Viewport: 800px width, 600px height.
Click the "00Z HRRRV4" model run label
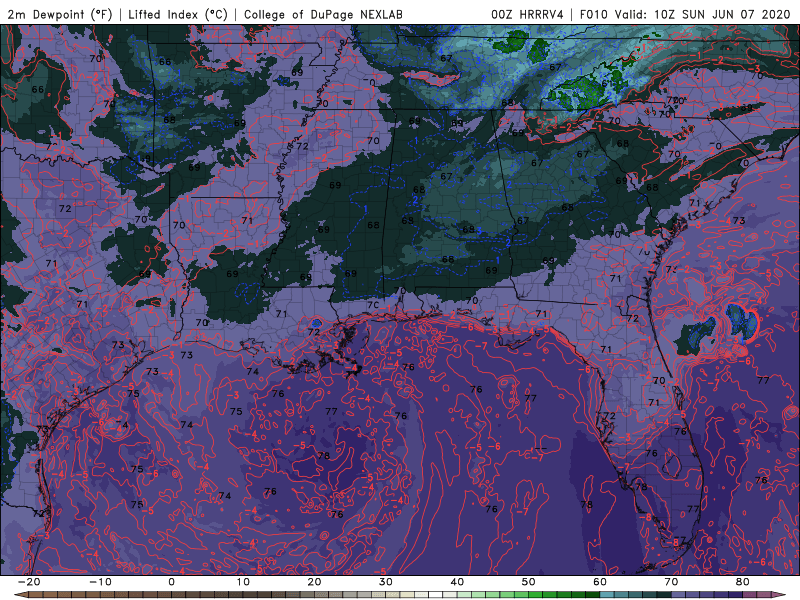[x=527, y=14]
